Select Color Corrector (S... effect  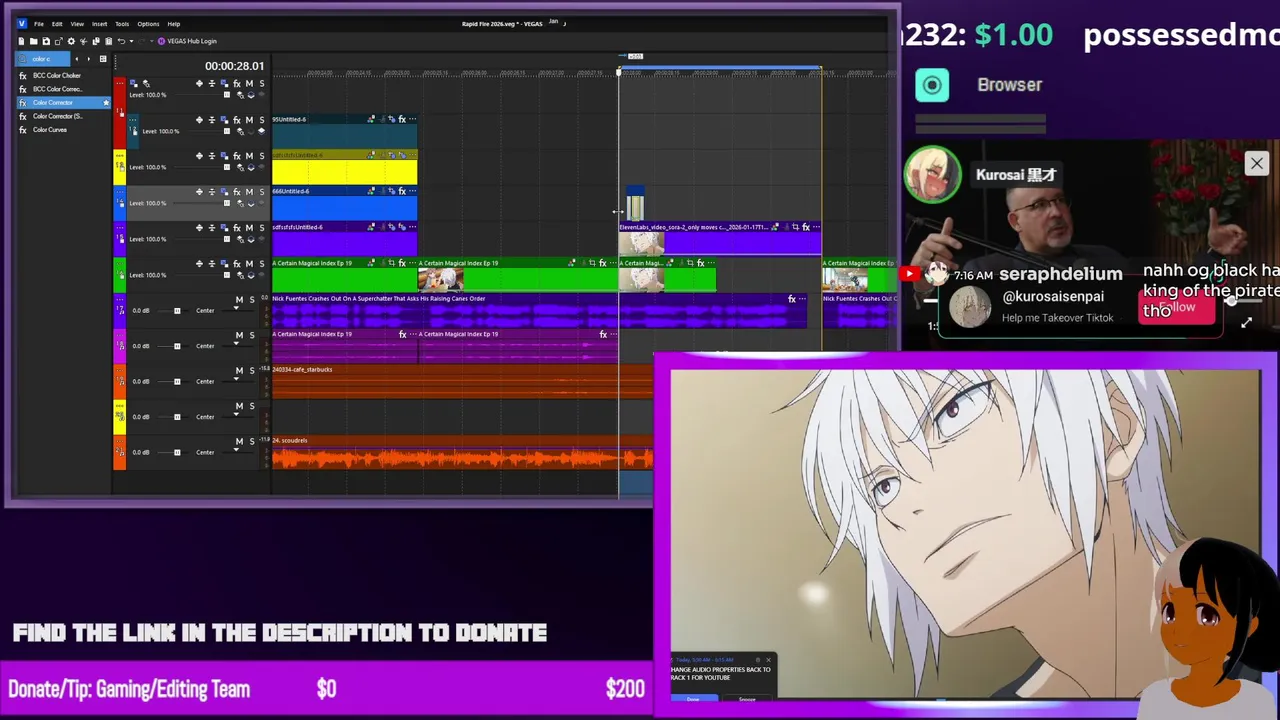click(x=57, y=116)
